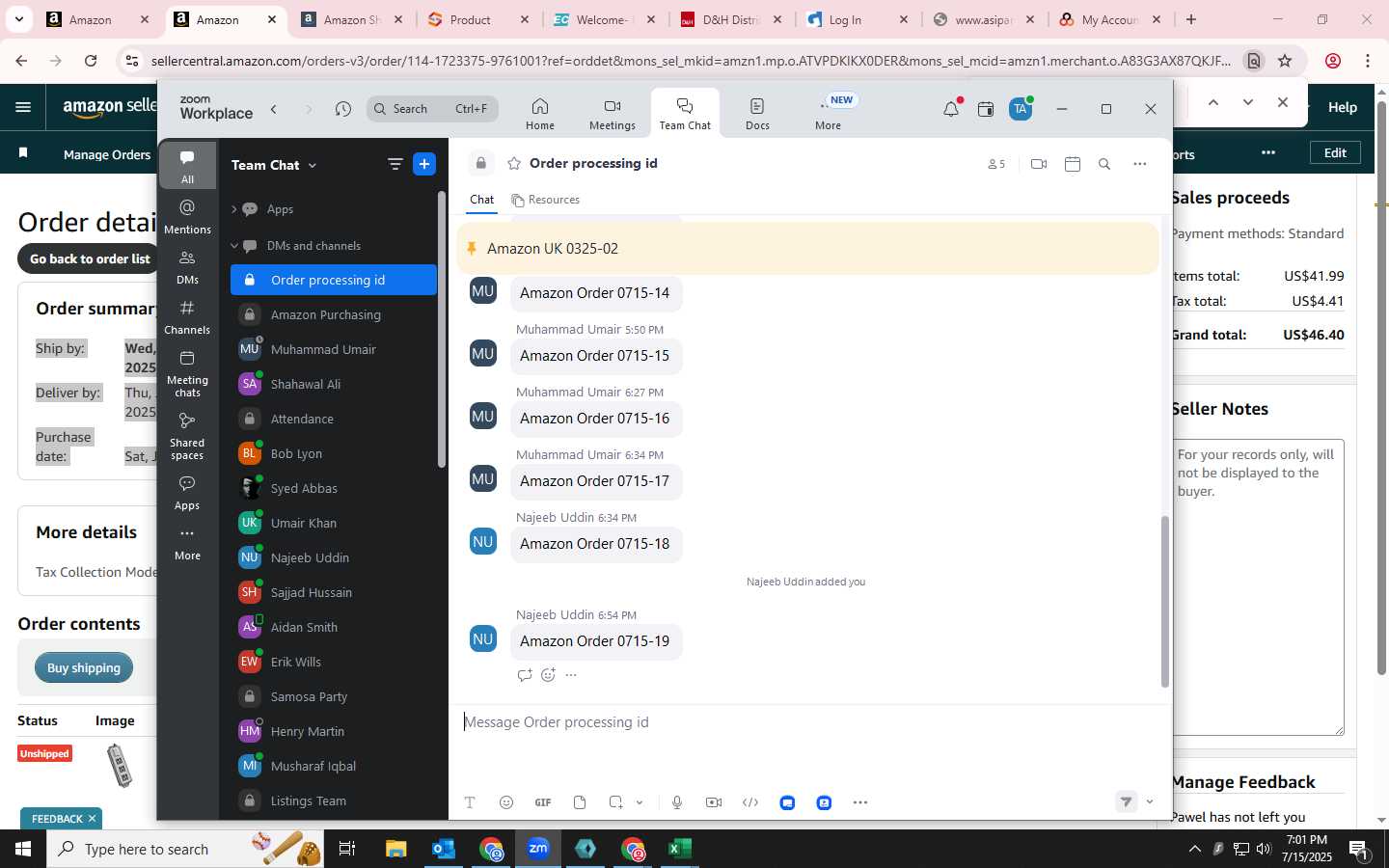Open Zoom history clock icon
The width and height of the screenshot is (1389, 868).
tap(342, 109)
